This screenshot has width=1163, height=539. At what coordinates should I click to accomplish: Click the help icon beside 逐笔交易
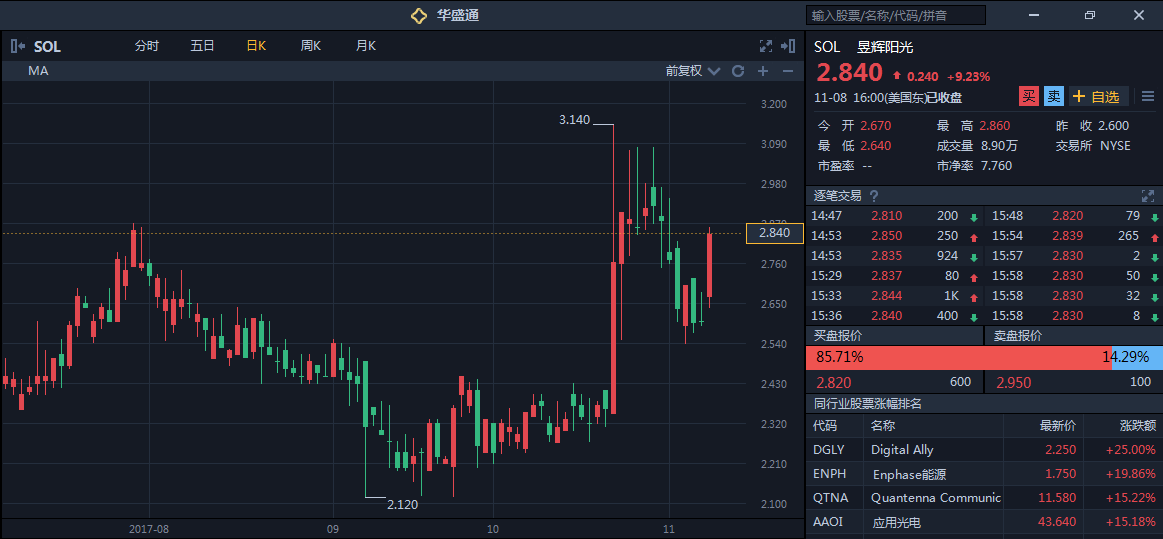(x=874, y=196)
